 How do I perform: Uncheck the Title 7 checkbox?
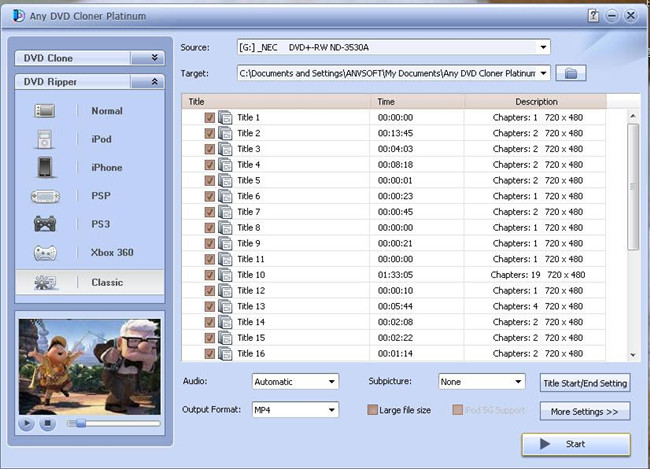click(x=210, y=212)
